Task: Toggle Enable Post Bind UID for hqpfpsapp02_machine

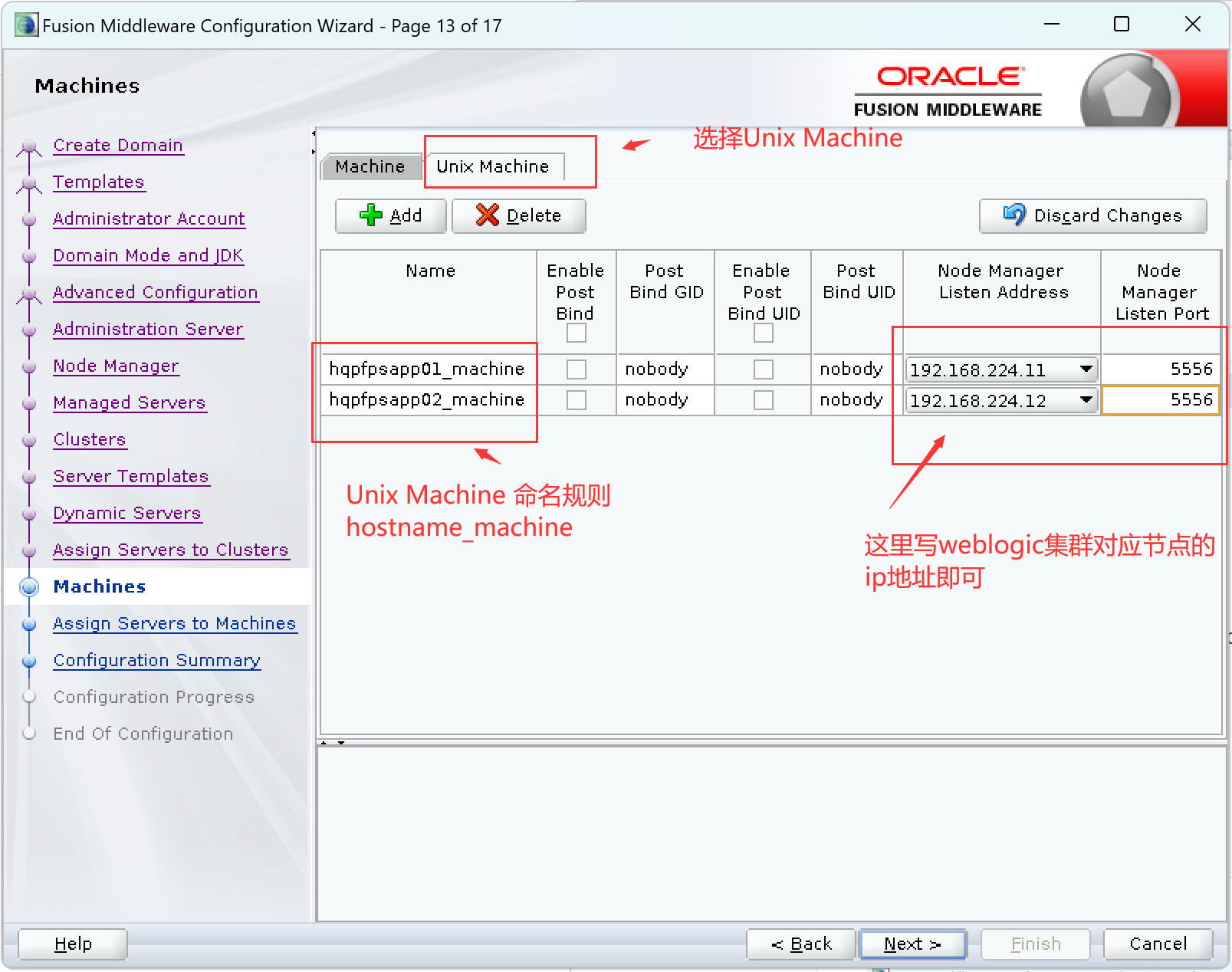Action: coord(764,400)
